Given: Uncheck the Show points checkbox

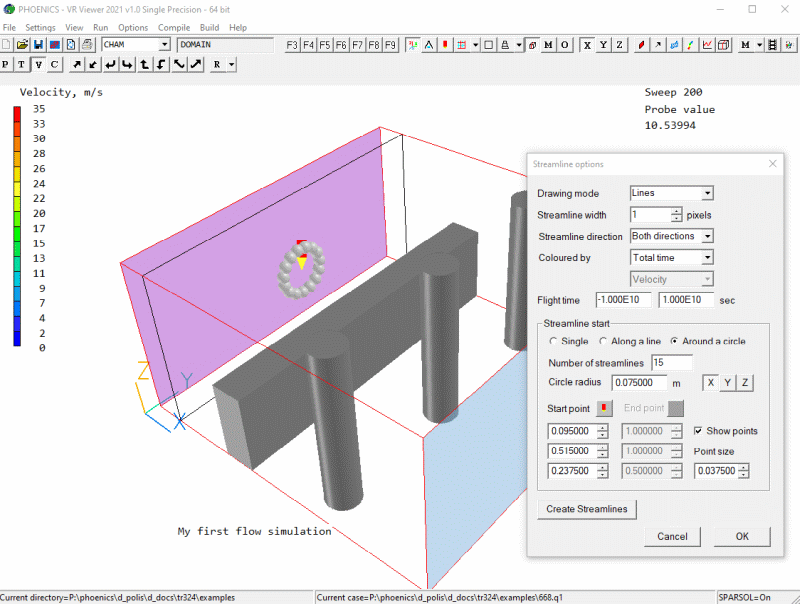Looking at the screenshot, I should click(x=699, y=431).
